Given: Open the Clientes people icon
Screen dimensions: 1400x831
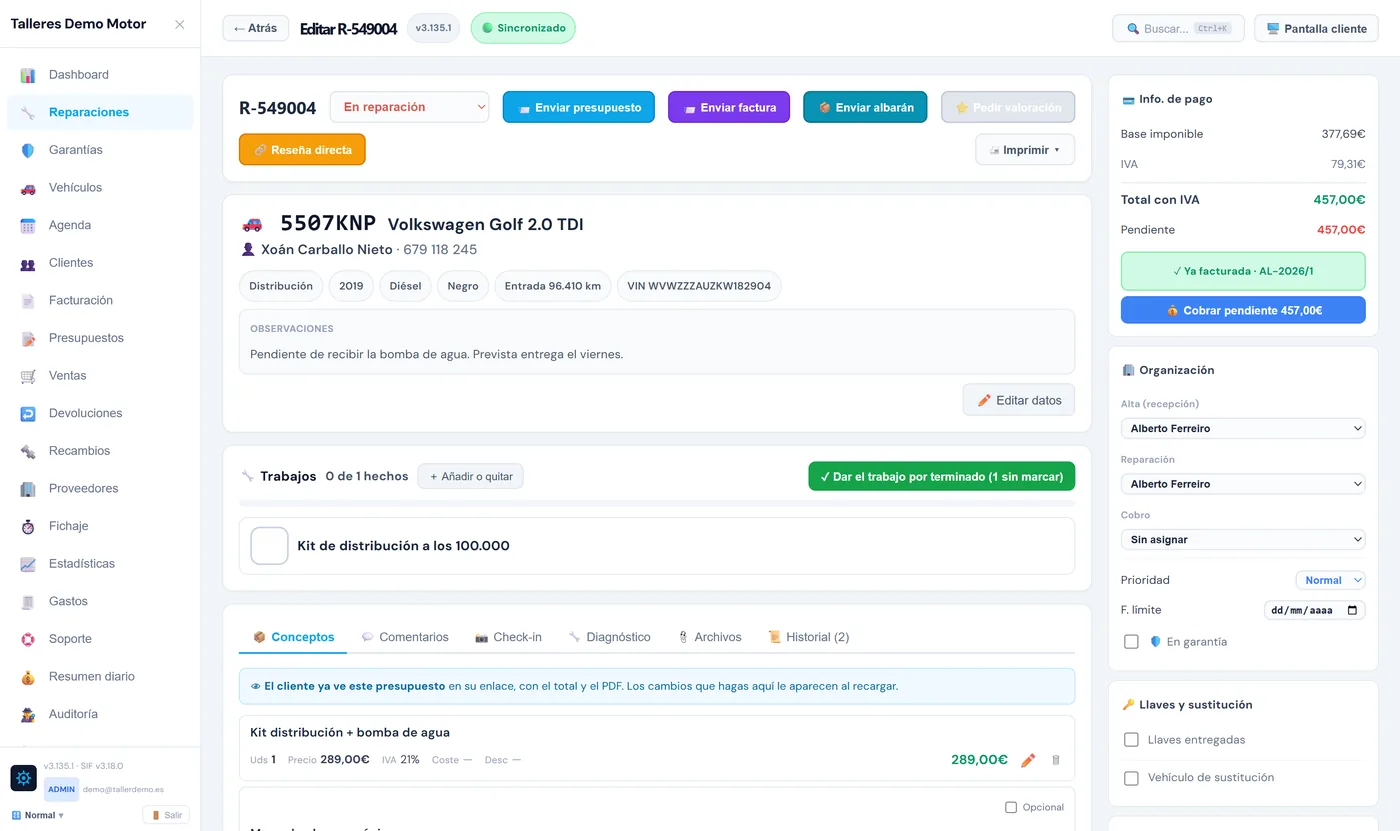Looking at the screenshot, I should click(28, 263).
